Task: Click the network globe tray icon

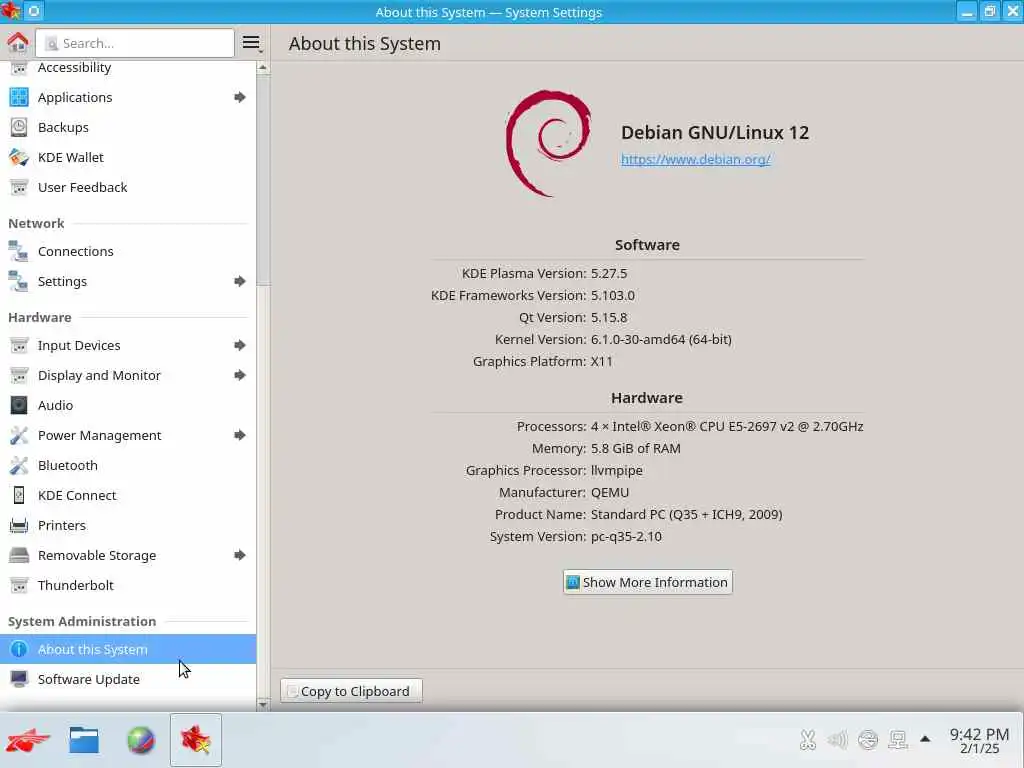Action: tap(868, 739)
